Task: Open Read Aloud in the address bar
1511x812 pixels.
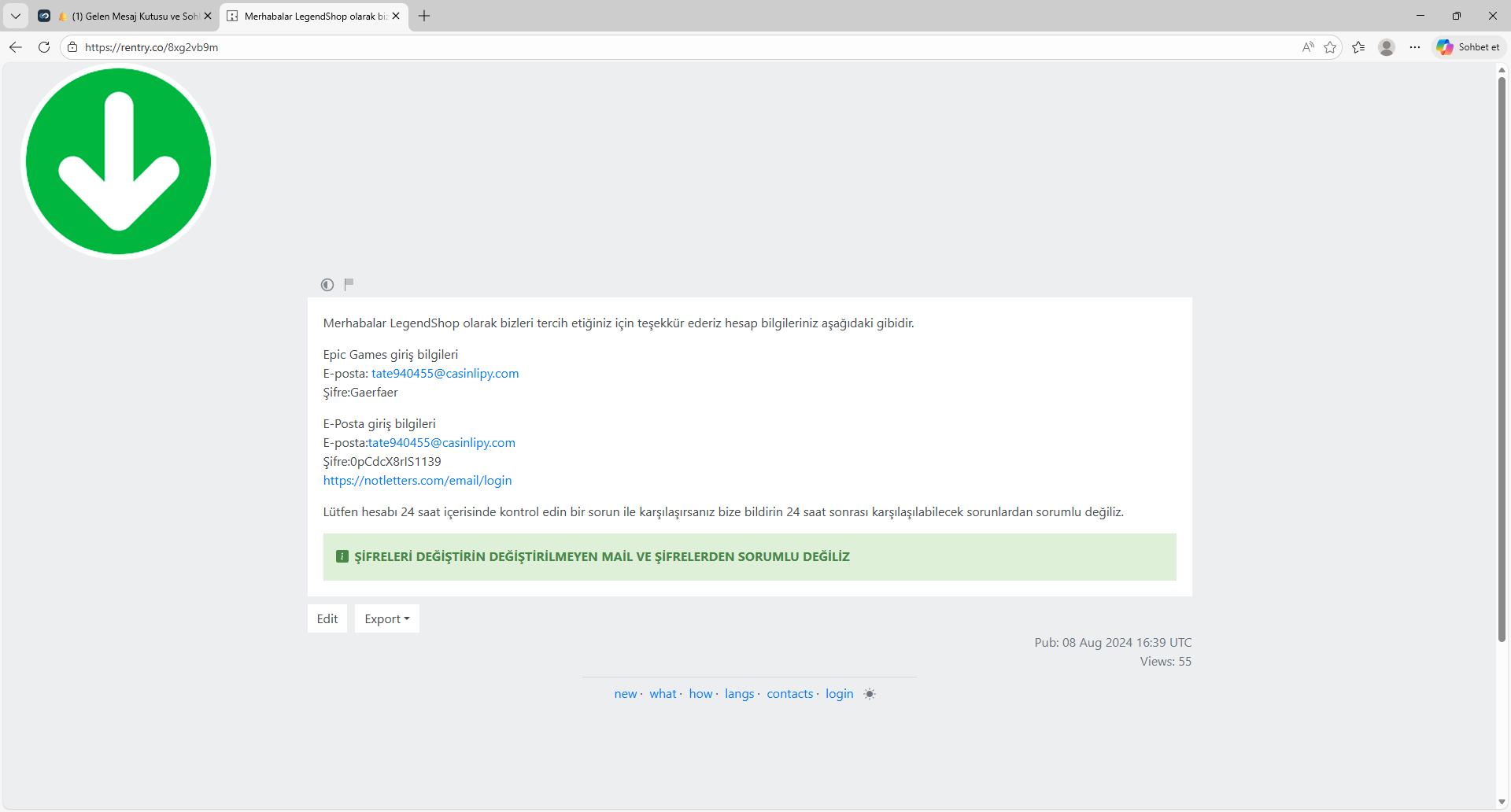Action: pyautogui.click(x=1308, y=47)
